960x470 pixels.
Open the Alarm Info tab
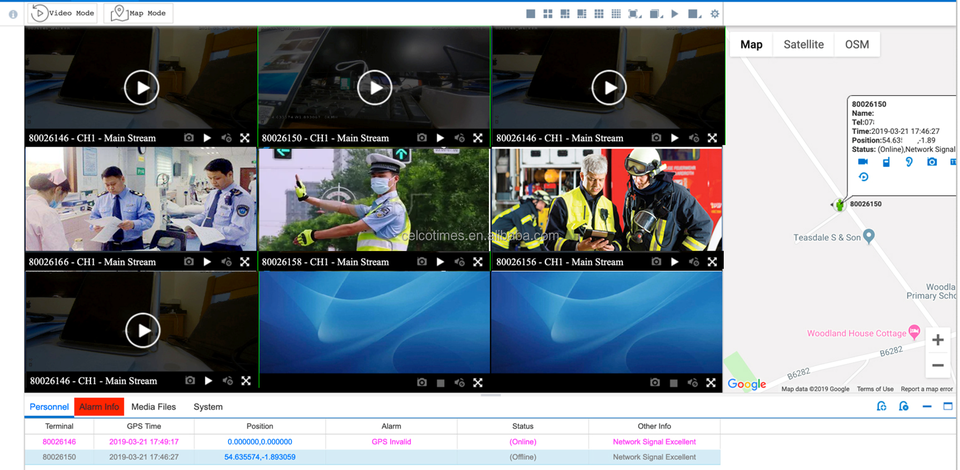click(x=99, y=407)
